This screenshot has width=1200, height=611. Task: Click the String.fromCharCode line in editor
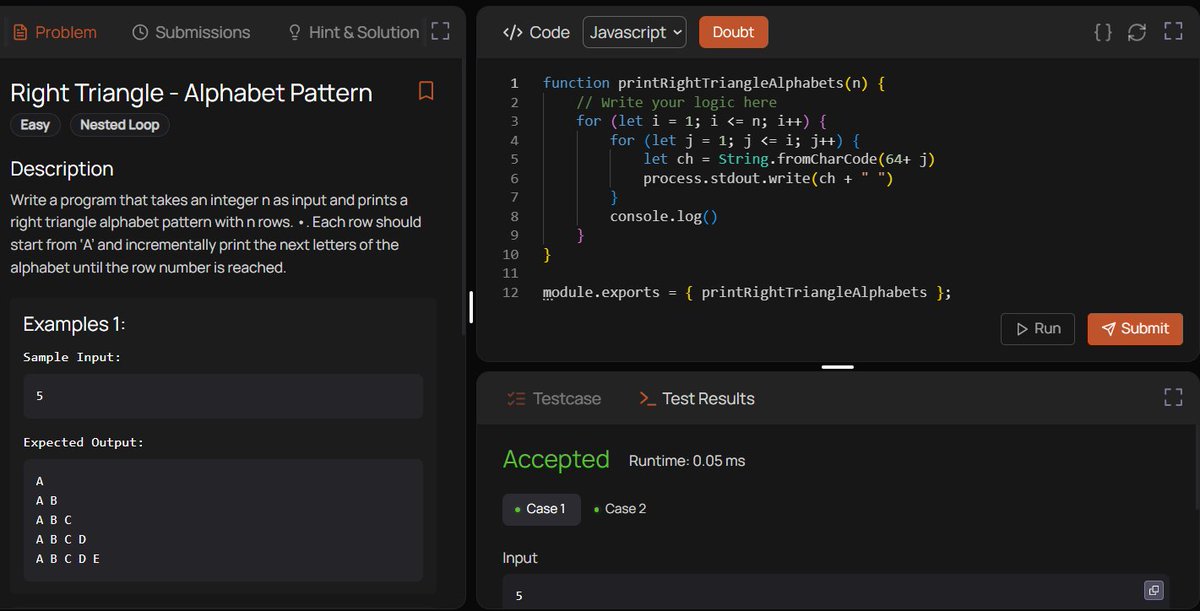[789, 159]
